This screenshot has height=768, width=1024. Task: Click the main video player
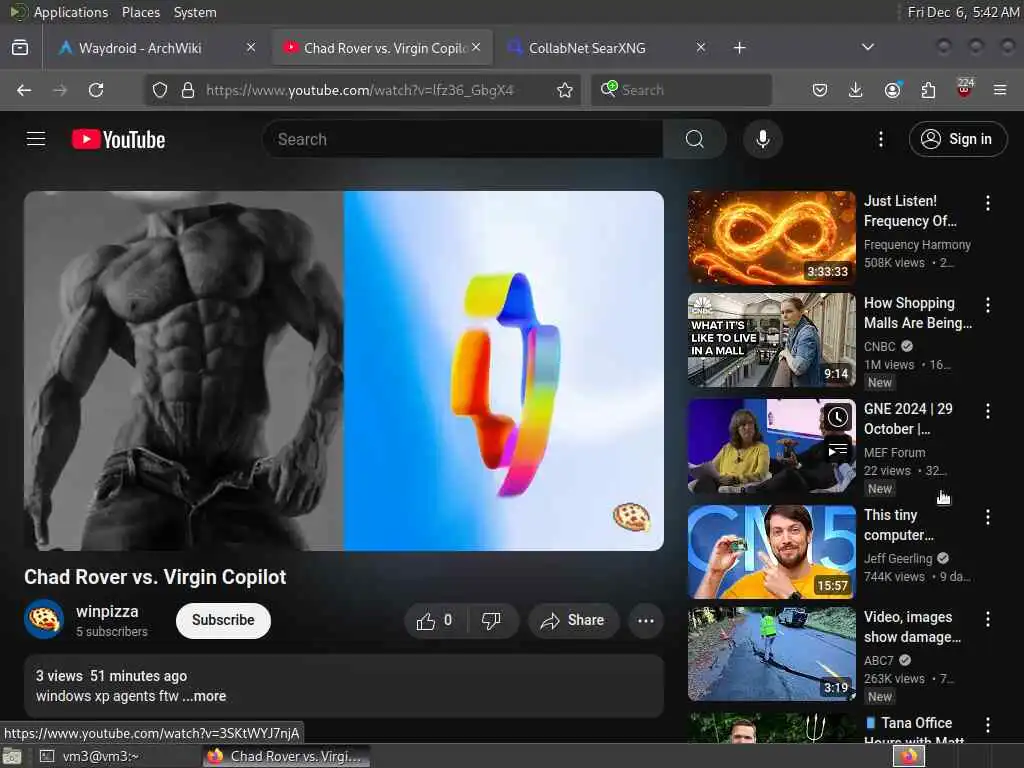click(344, 370)
